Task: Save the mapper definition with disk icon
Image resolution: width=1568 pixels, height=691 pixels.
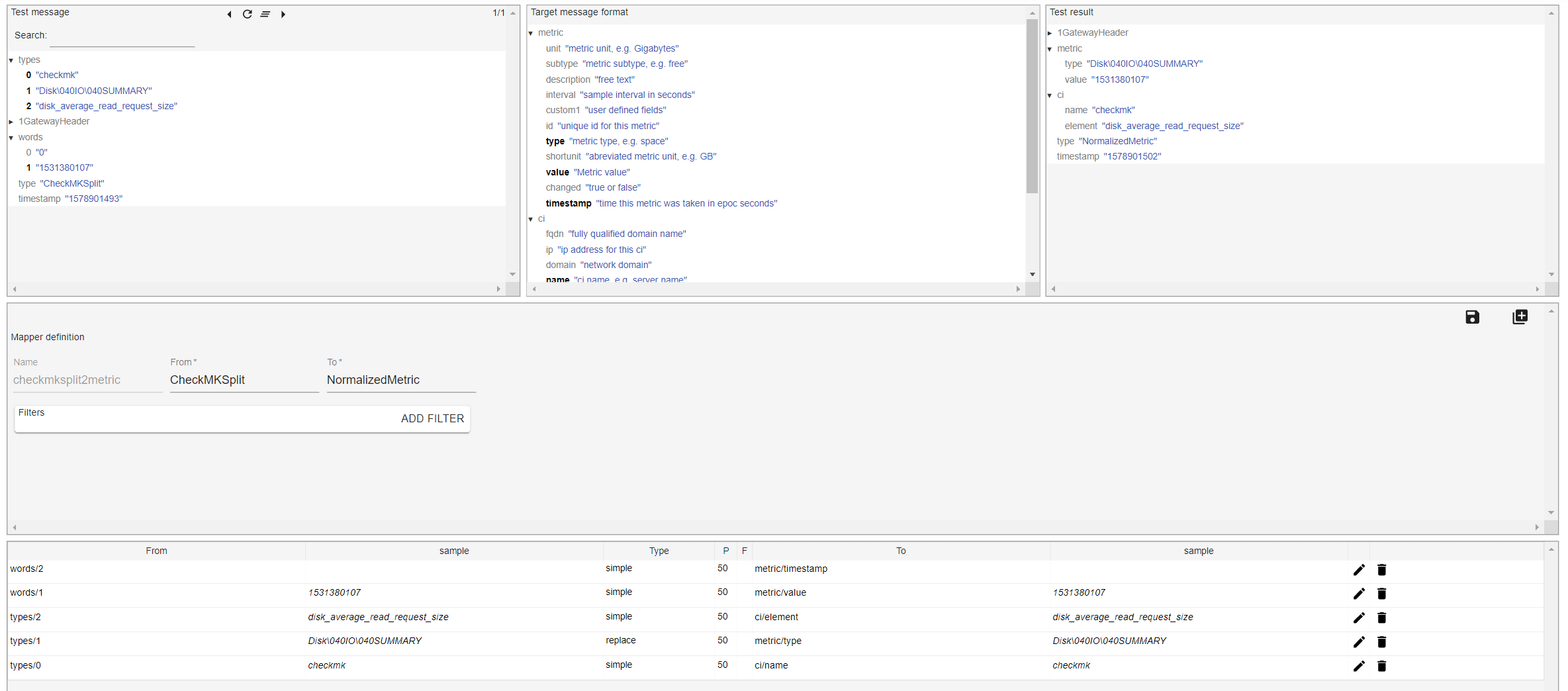Action: [1472, 317]
